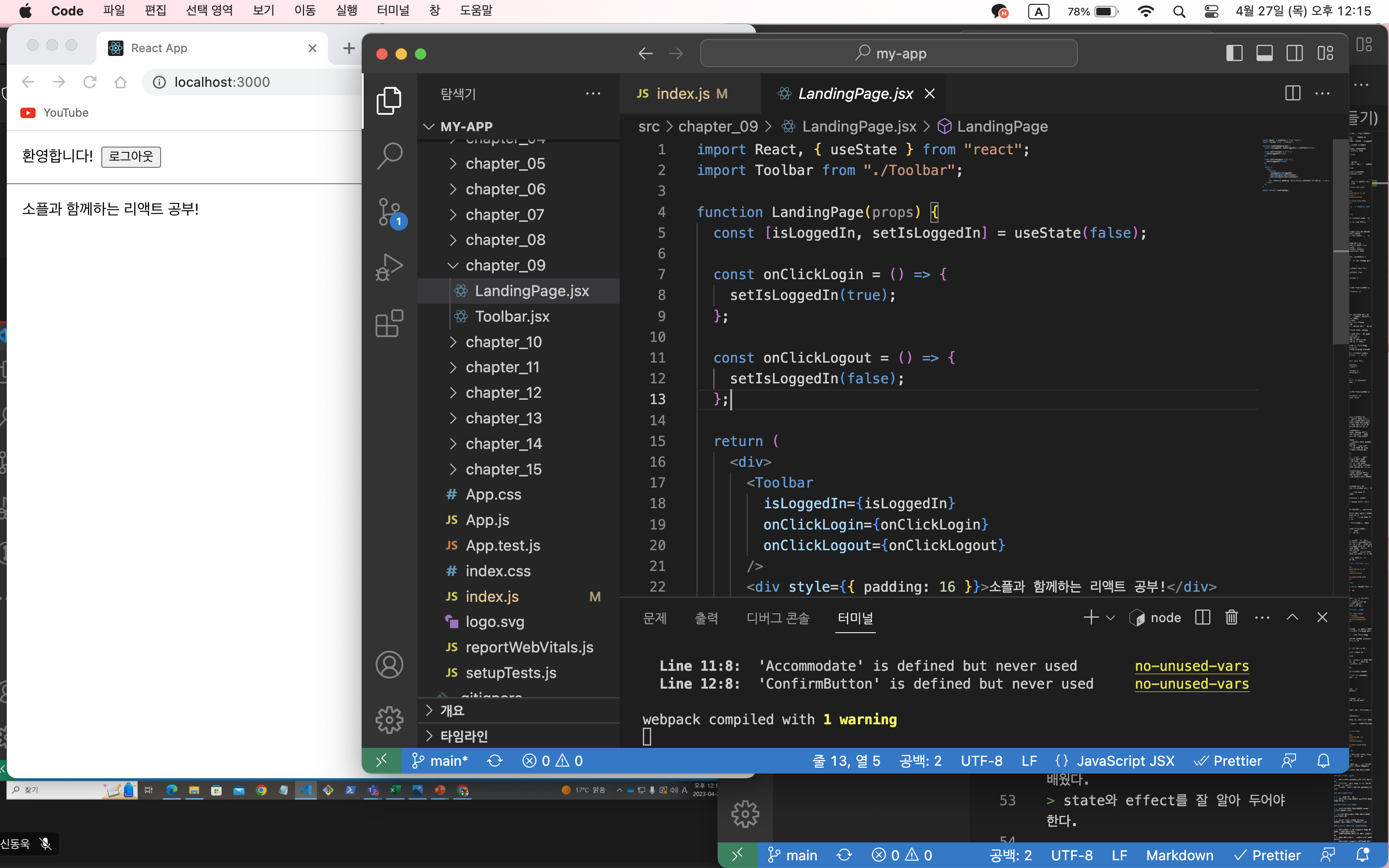Expand the chapter_10 folder

tap(505, 341)
